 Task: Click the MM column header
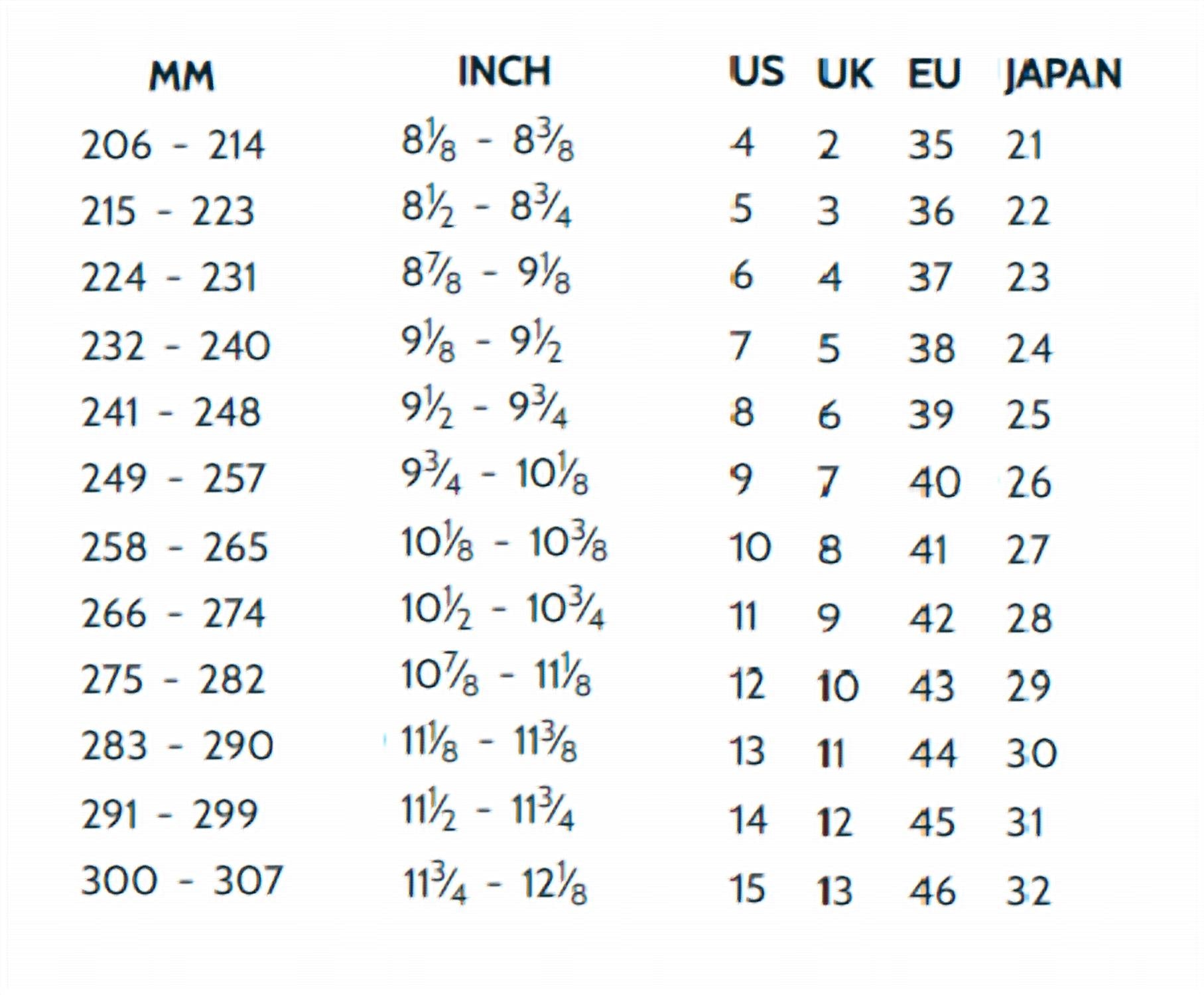point(182,76)
